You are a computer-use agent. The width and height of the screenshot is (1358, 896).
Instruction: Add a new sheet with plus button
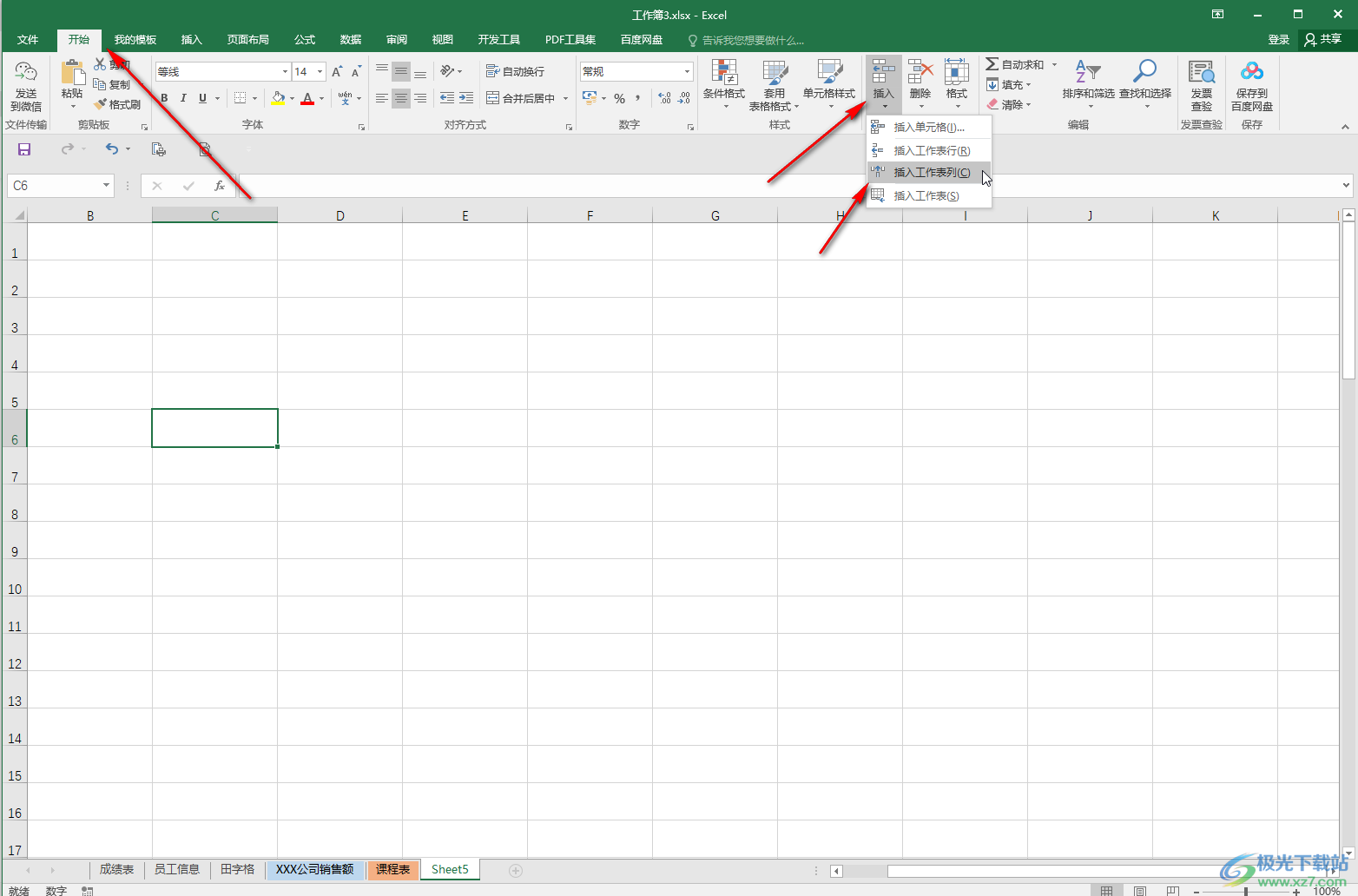516,870
